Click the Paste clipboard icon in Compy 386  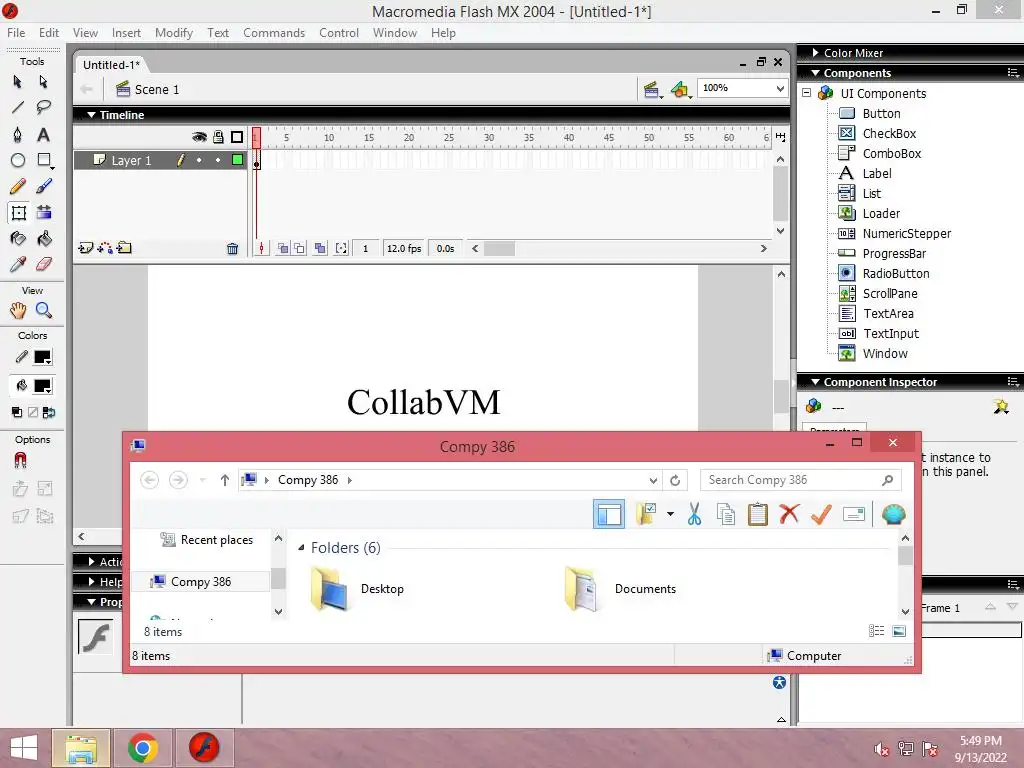(758, 515)
